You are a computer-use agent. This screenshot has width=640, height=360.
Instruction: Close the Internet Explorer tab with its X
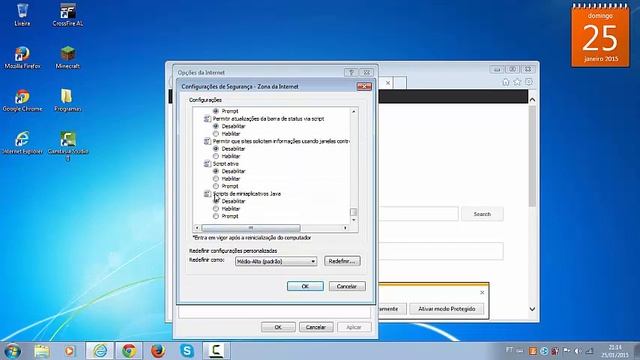(388, 83)
